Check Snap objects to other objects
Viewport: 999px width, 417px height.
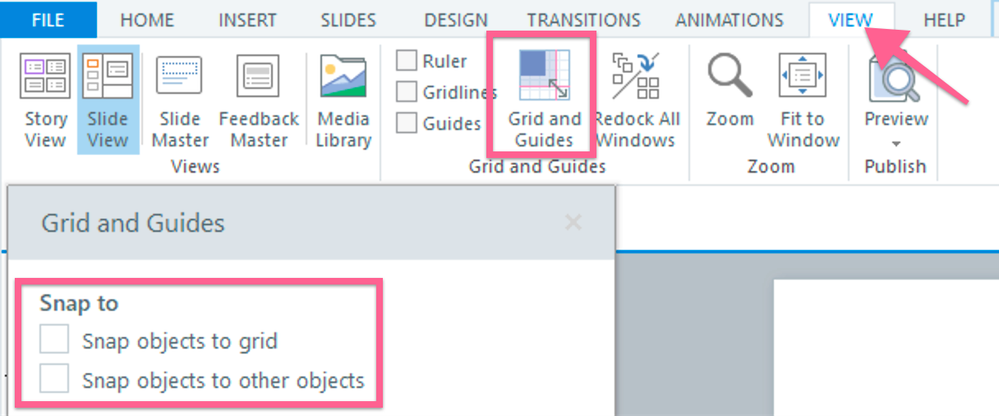point(54,380)
